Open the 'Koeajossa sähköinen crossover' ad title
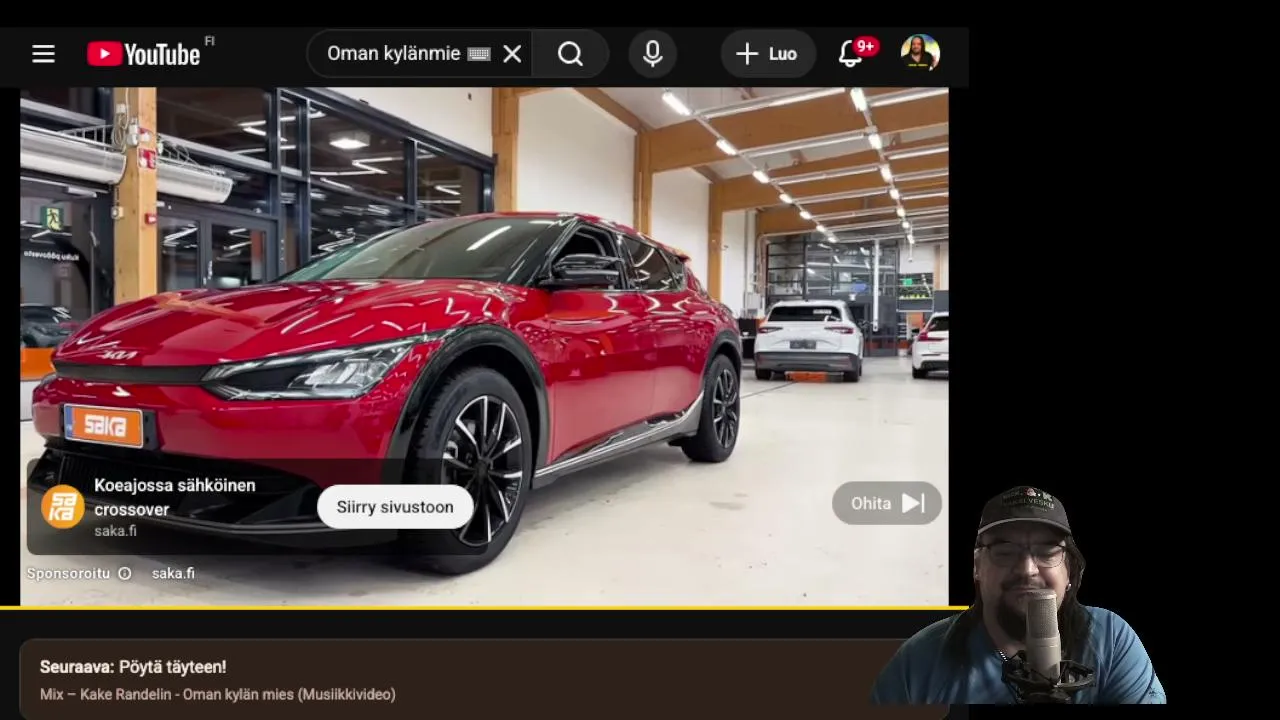The height and width of the screenshot is (720, 1280). coord(175,497)
